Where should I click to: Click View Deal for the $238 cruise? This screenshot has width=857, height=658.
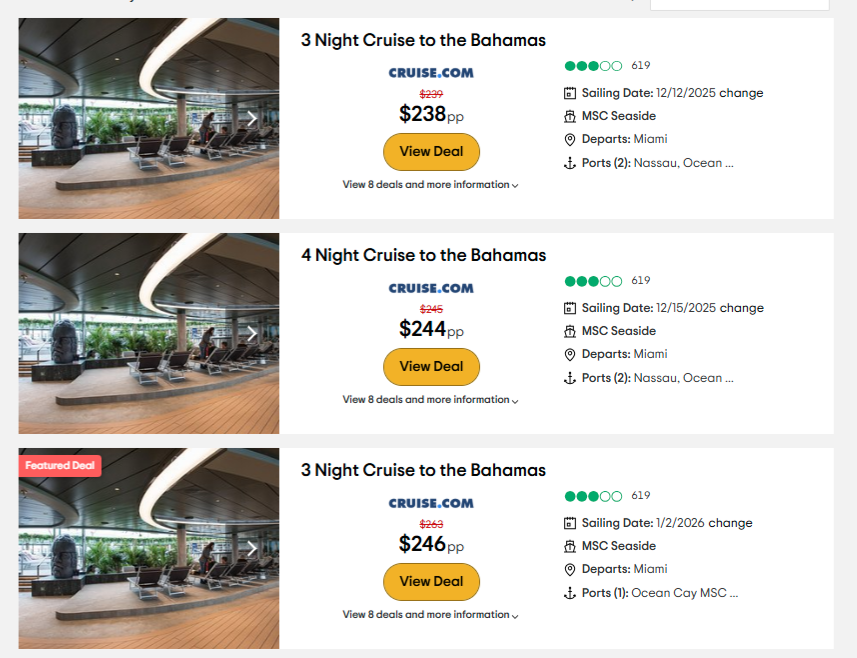tap(431, 151)
